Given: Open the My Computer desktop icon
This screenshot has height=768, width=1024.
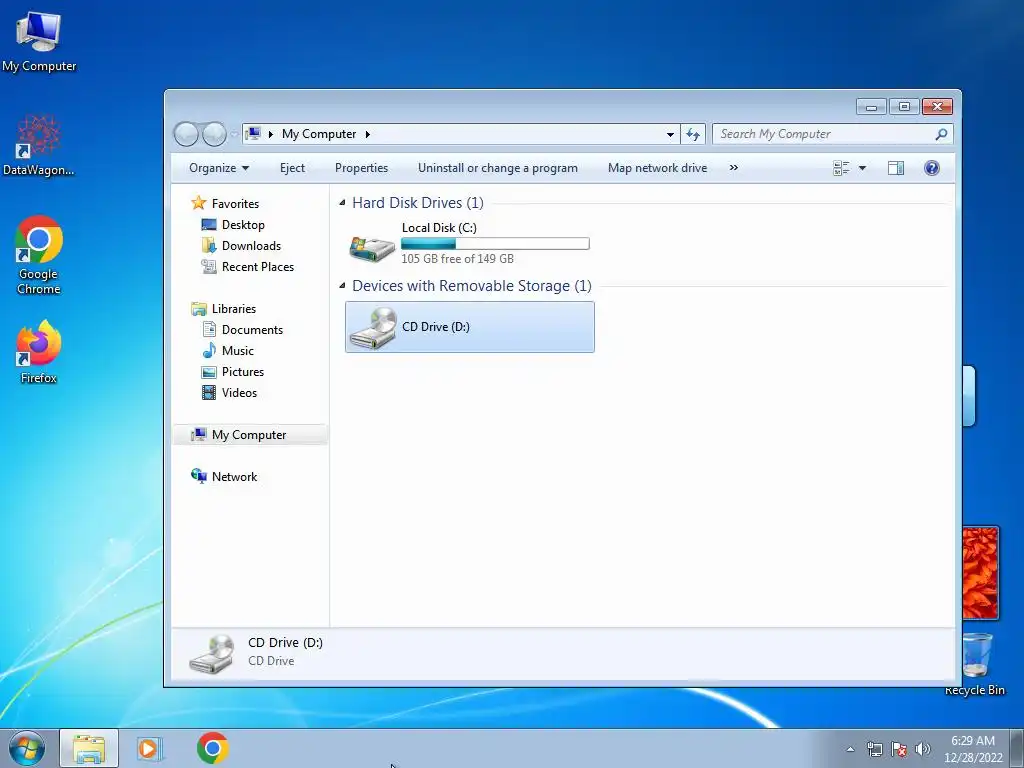Looking at the screenshot, I should click(x=39, y=42).
